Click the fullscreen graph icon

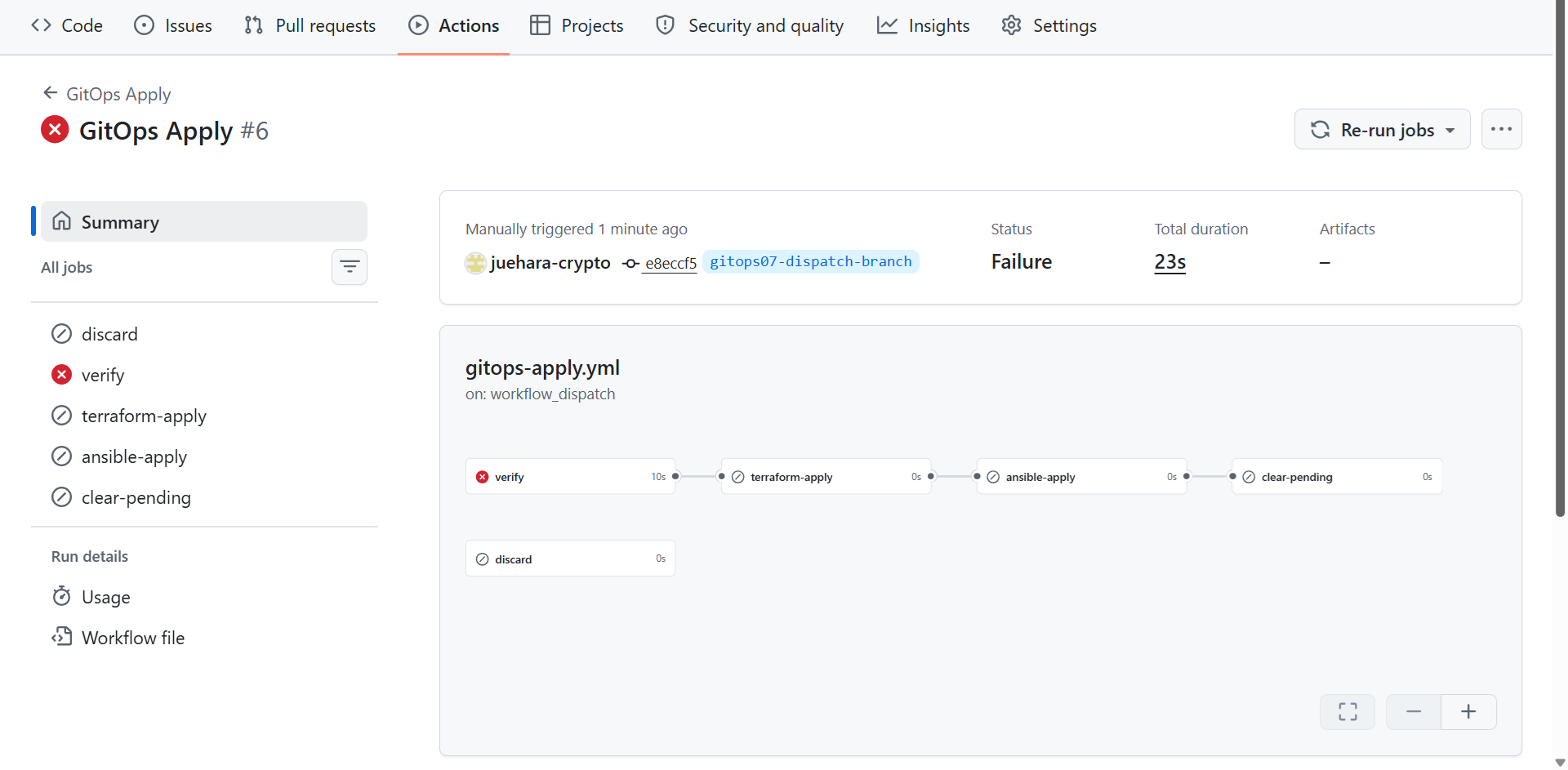click(1347, 712)
